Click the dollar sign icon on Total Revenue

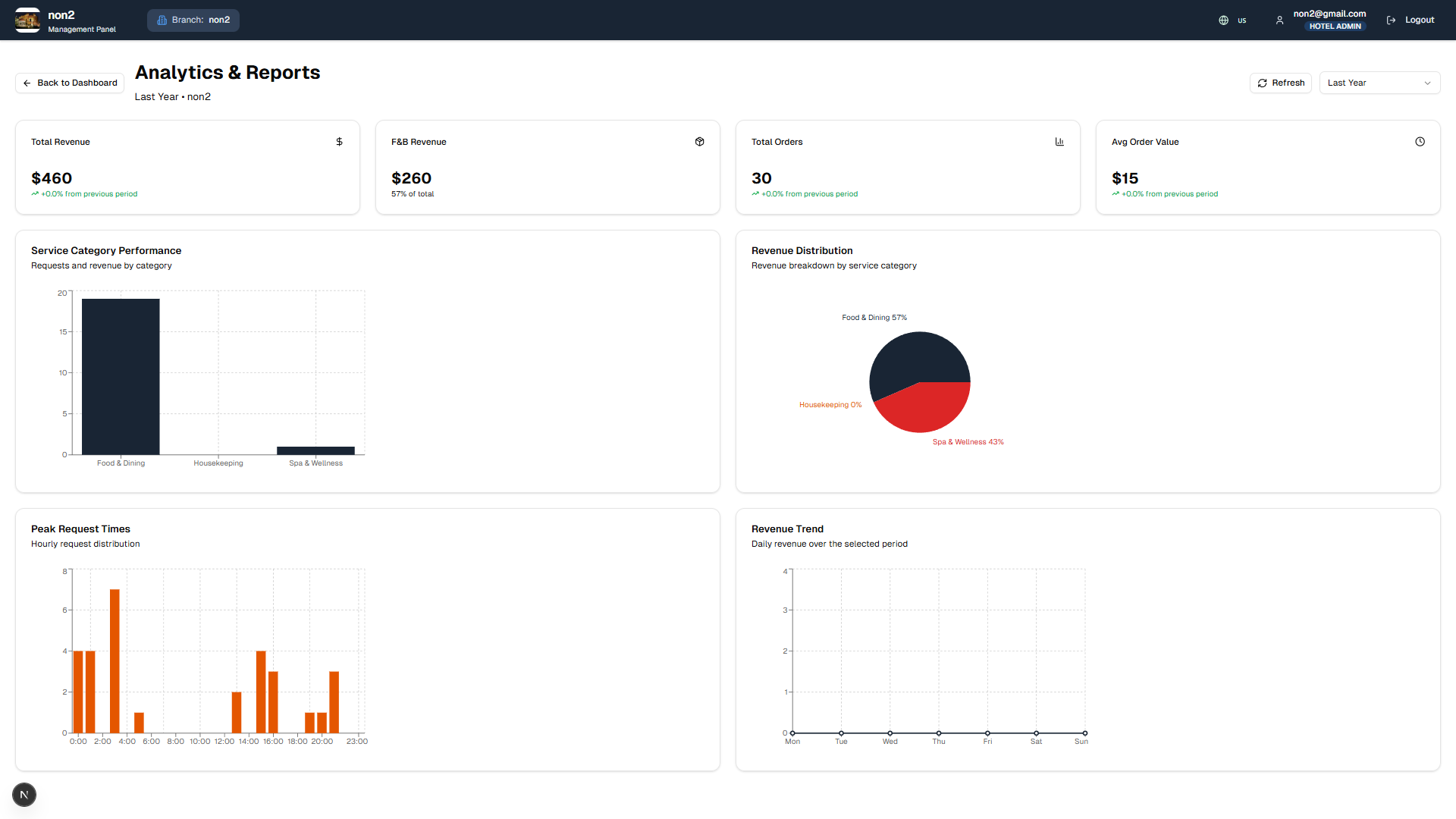point(339,142)
